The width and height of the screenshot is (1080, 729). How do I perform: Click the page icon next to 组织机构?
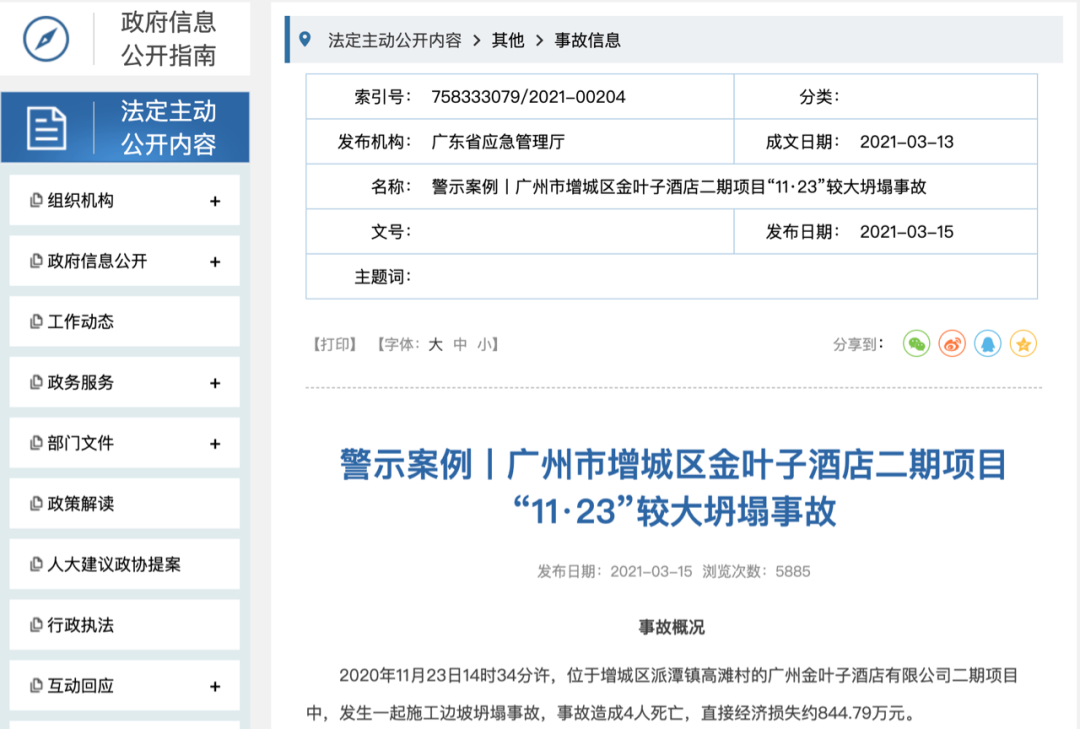(36, 201)
